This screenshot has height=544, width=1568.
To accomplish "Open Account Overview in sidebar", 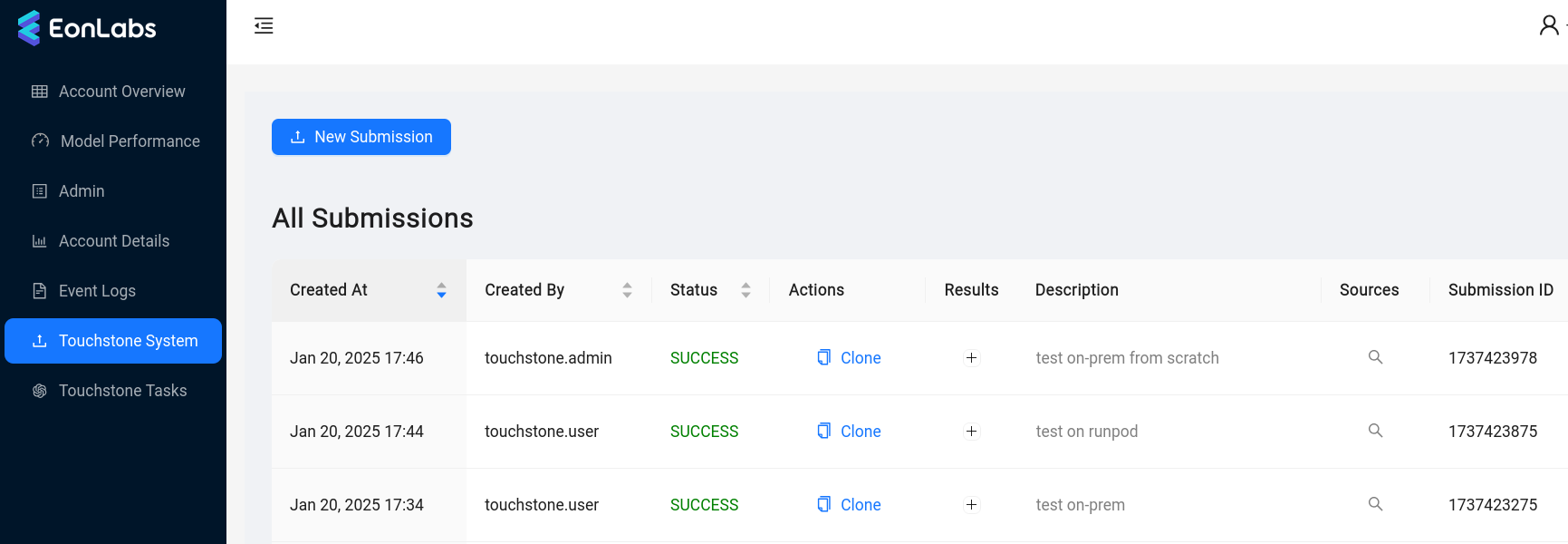I will point(121,92).
